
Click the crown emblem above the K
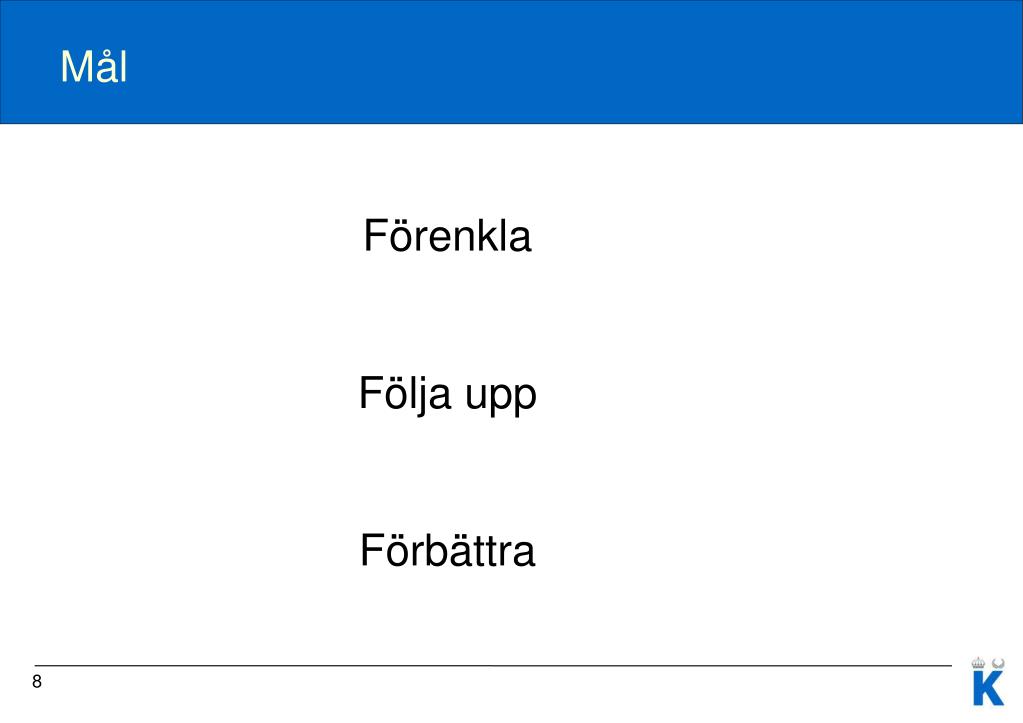point(978,662)
